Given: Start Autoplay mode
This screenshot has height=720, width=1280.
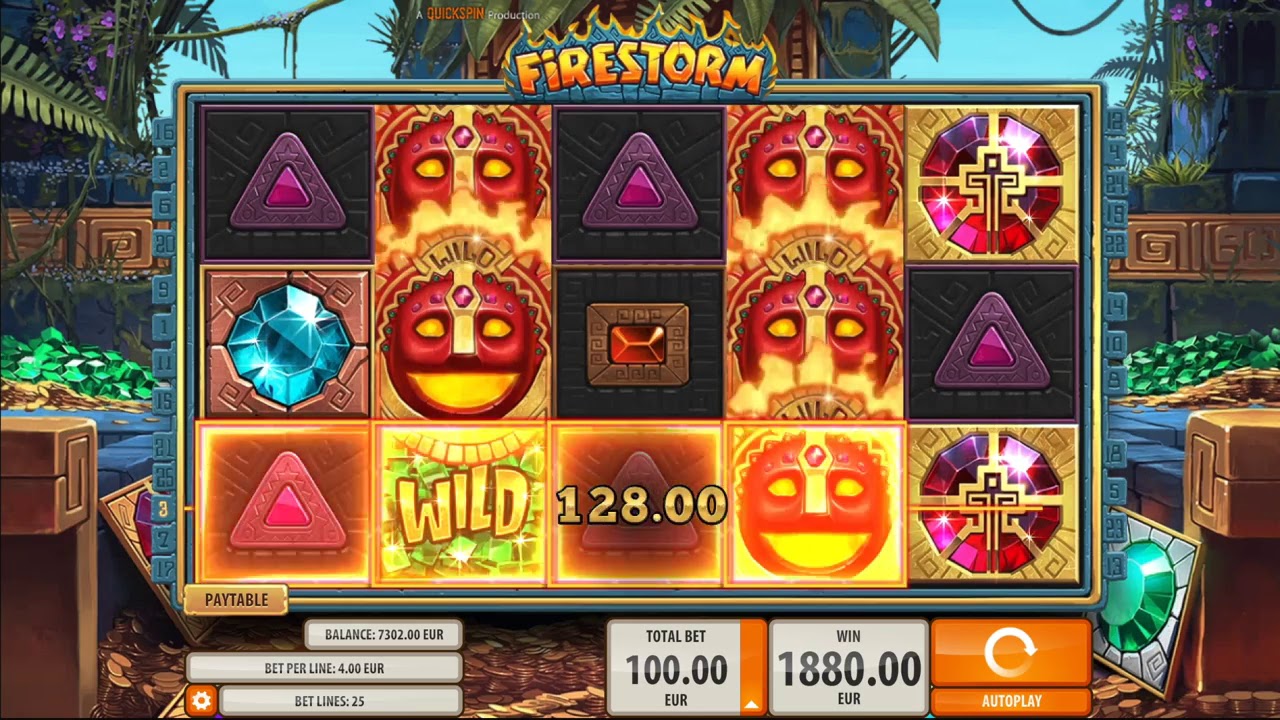Looking at the screenshot, I should 1011,701.
